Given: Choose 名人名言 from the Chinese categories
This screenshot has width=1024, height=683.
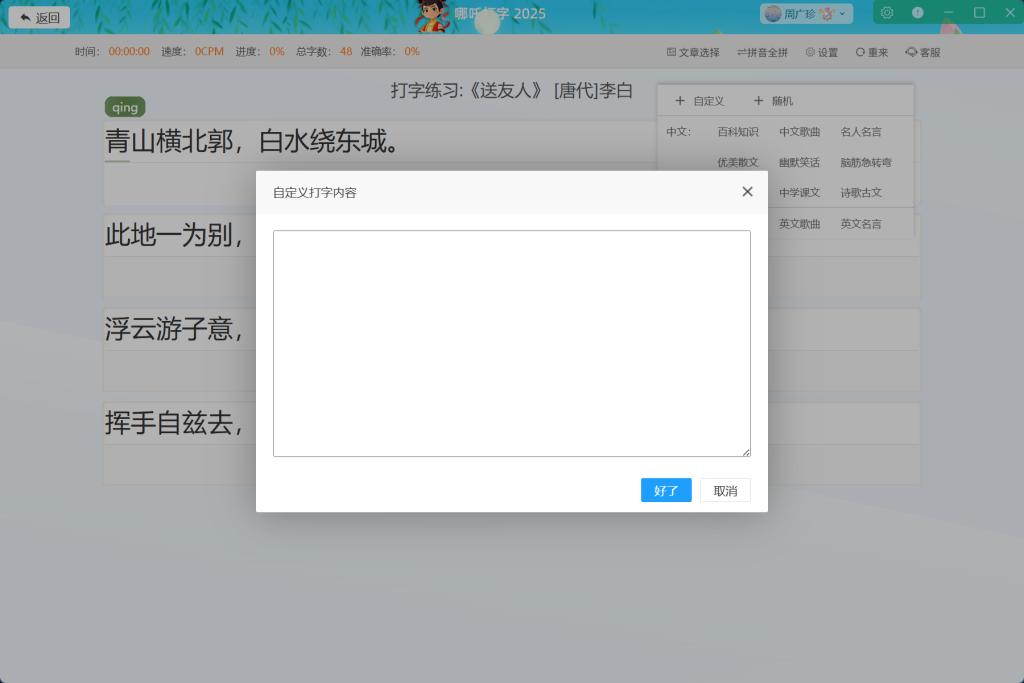Looking at the screenshot, I should coord(860,132).
